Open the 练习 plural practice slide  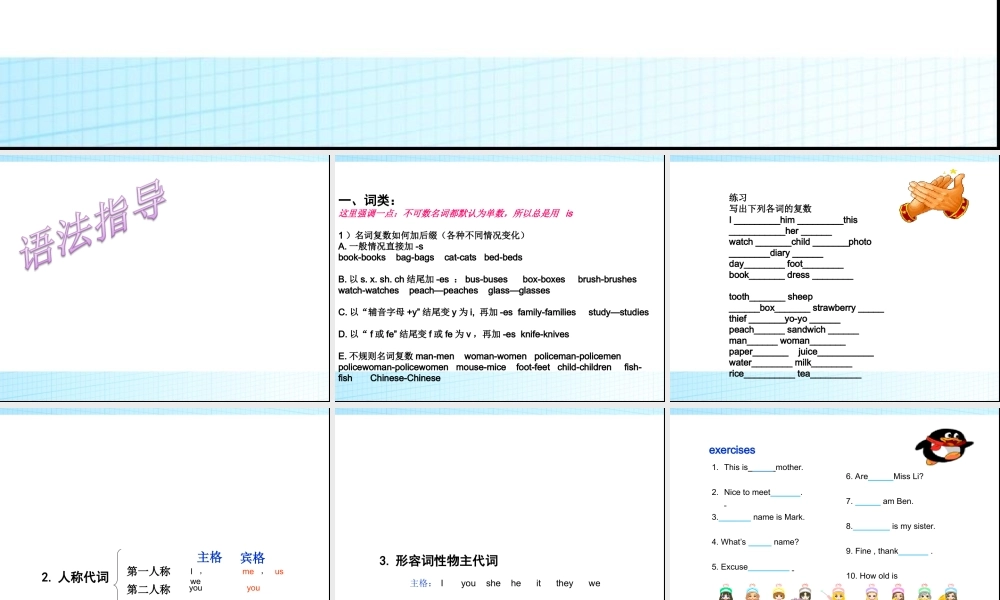pos(834,278)
